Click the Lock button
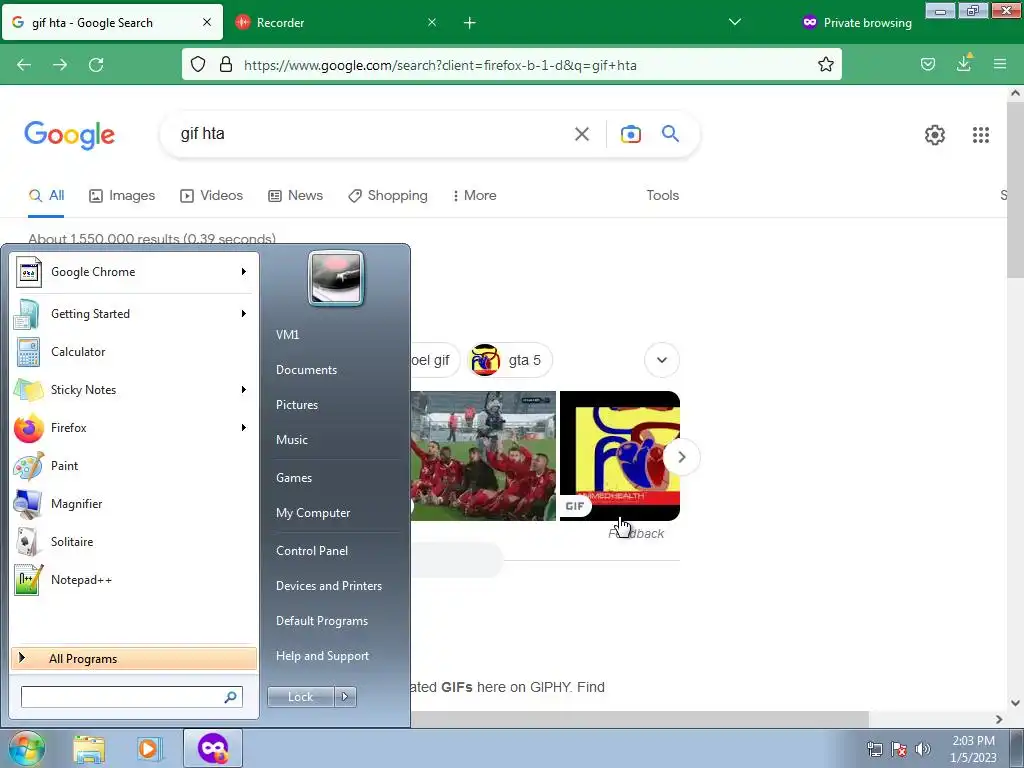1024x768 pixels. [x=301, y=697]
